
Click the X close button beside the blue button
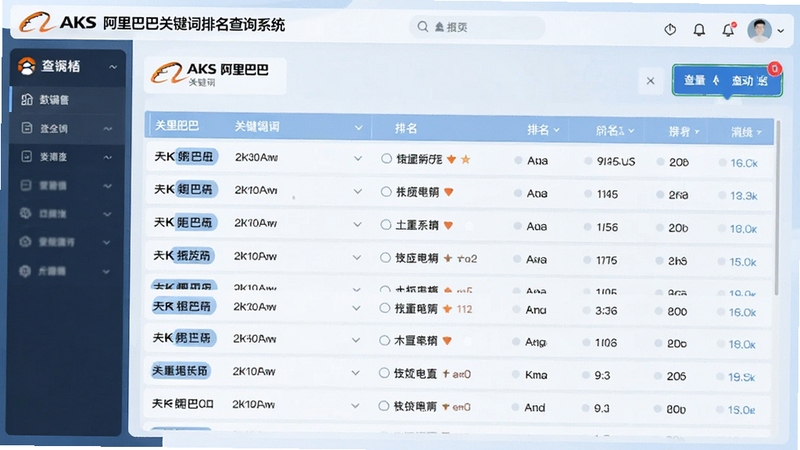651,81
